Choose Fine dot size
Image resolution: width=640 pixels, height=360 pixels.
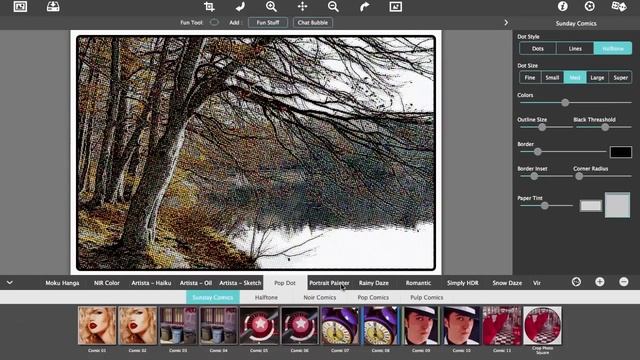pyautogui.click(x=530, y=78)
